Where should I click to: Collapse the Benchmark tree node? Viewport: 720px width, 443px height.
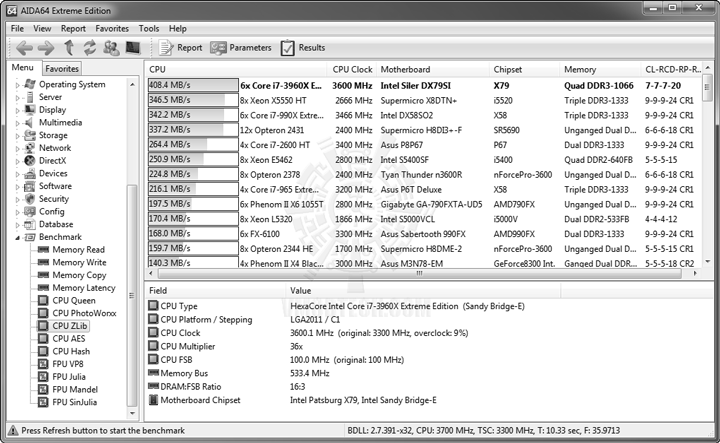(x=18, y=238)
